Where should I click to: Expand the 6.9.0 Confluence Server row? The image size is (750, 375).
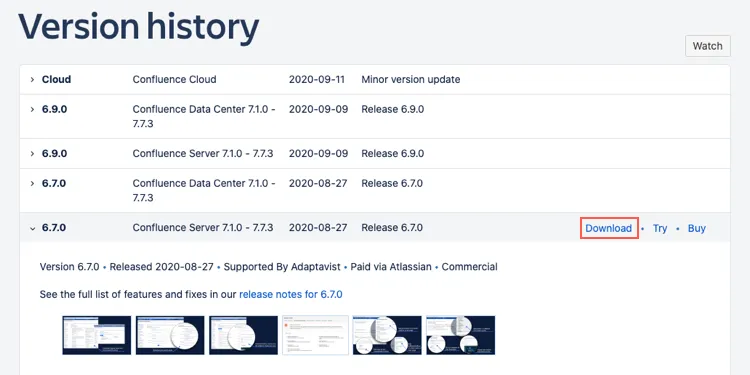33,154
